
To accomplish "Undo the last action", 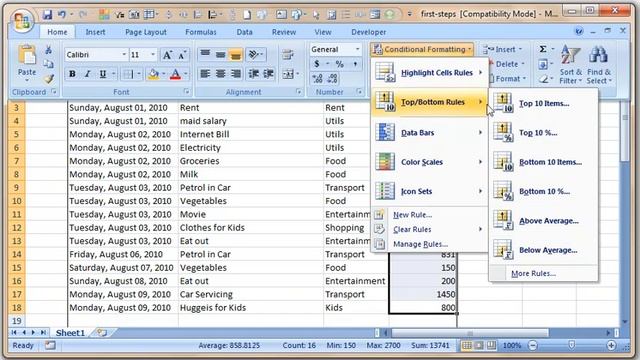I will [x=62, y=15].
